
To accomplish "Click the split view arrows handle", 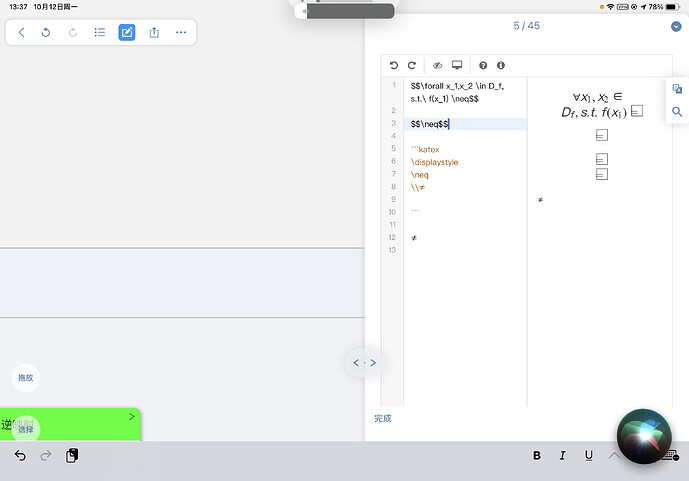I will (x=364, y=363).
